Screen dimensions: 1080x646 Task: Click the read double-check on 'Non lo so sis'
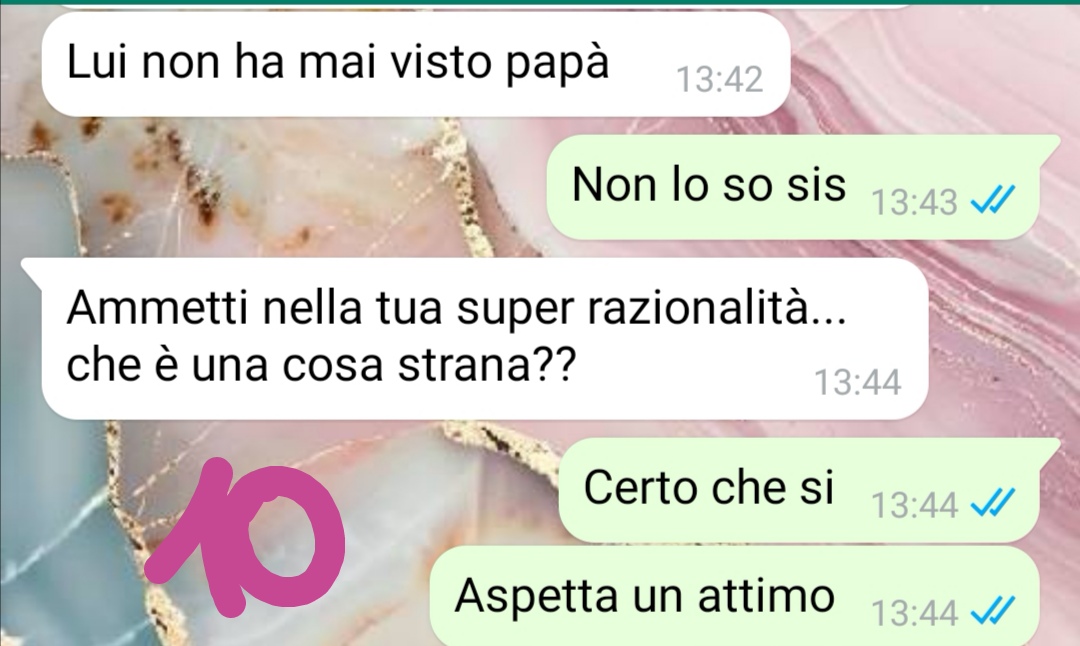point(992,201)
